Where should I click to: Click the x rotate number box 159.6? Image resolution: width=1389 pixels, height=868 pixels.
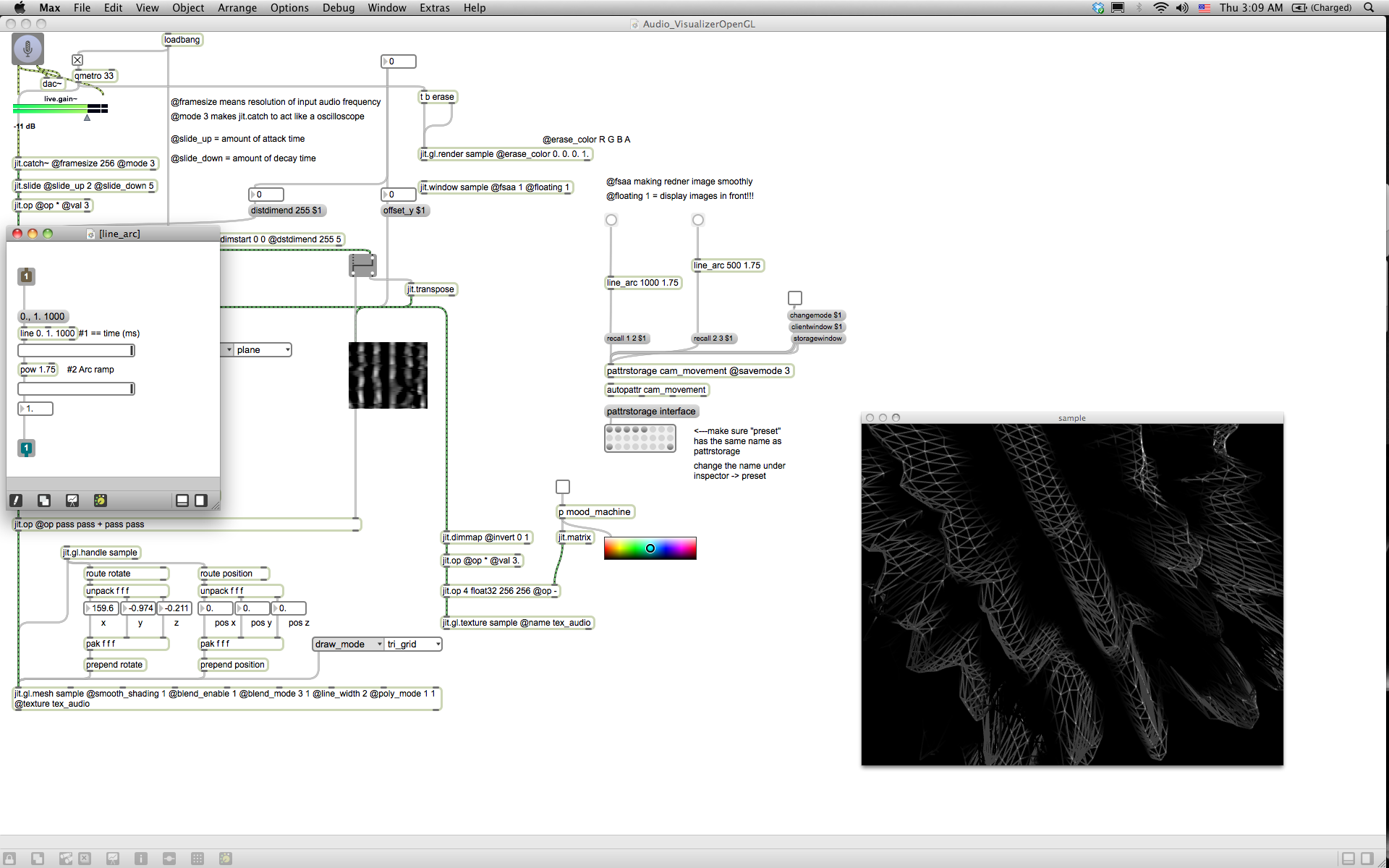[101, 608]
